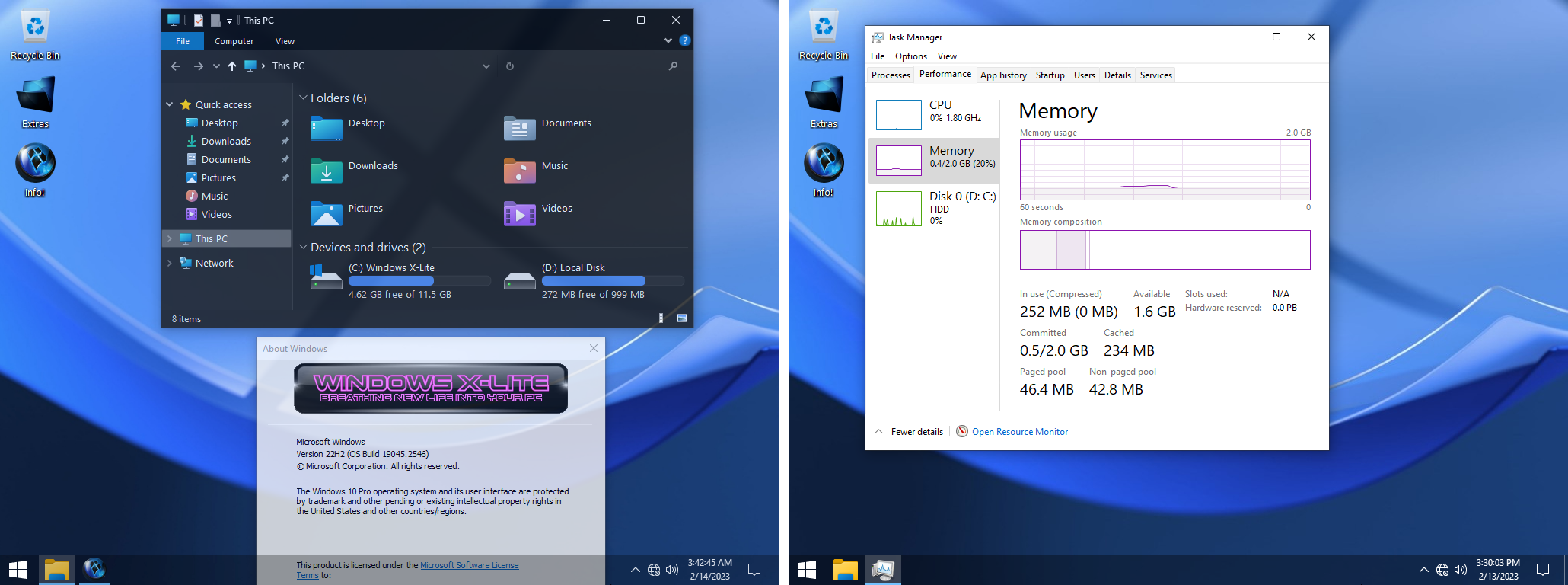
Task: Click New folder icon in Explorer title bar
Action: pyautogui.click(x=215, y=21)
